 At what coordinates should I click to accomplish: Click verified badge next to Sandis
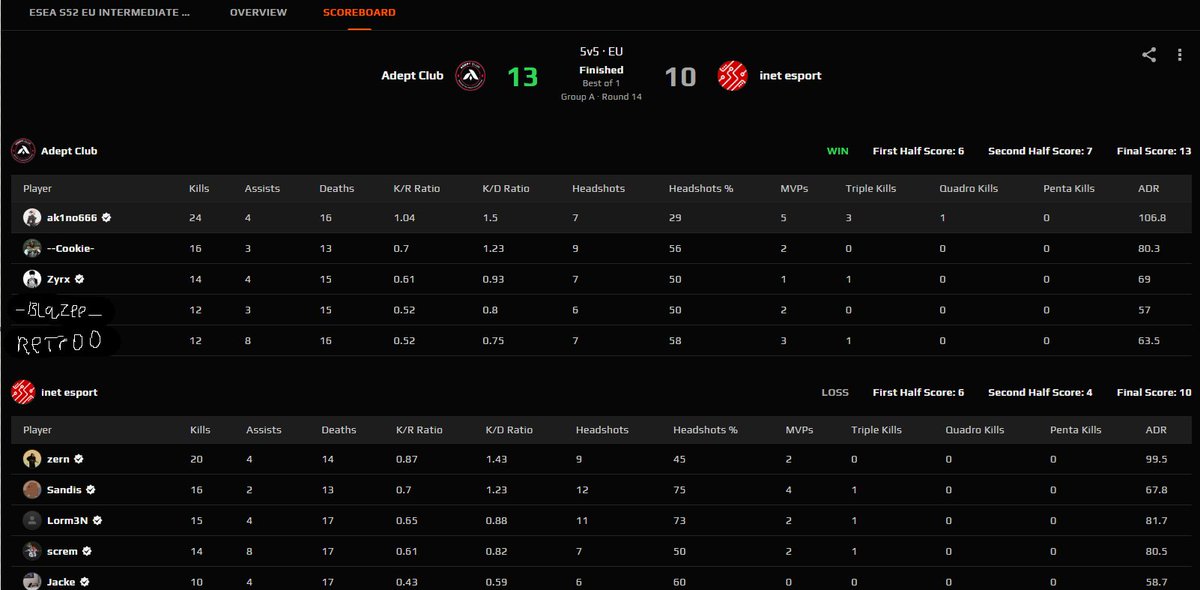click(89, 490)
